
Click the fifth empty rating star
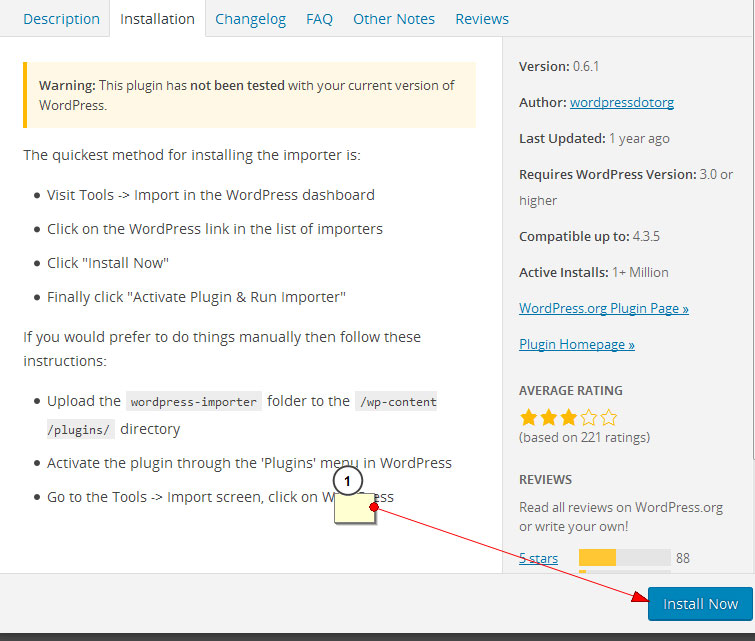(x=609, y=417)
